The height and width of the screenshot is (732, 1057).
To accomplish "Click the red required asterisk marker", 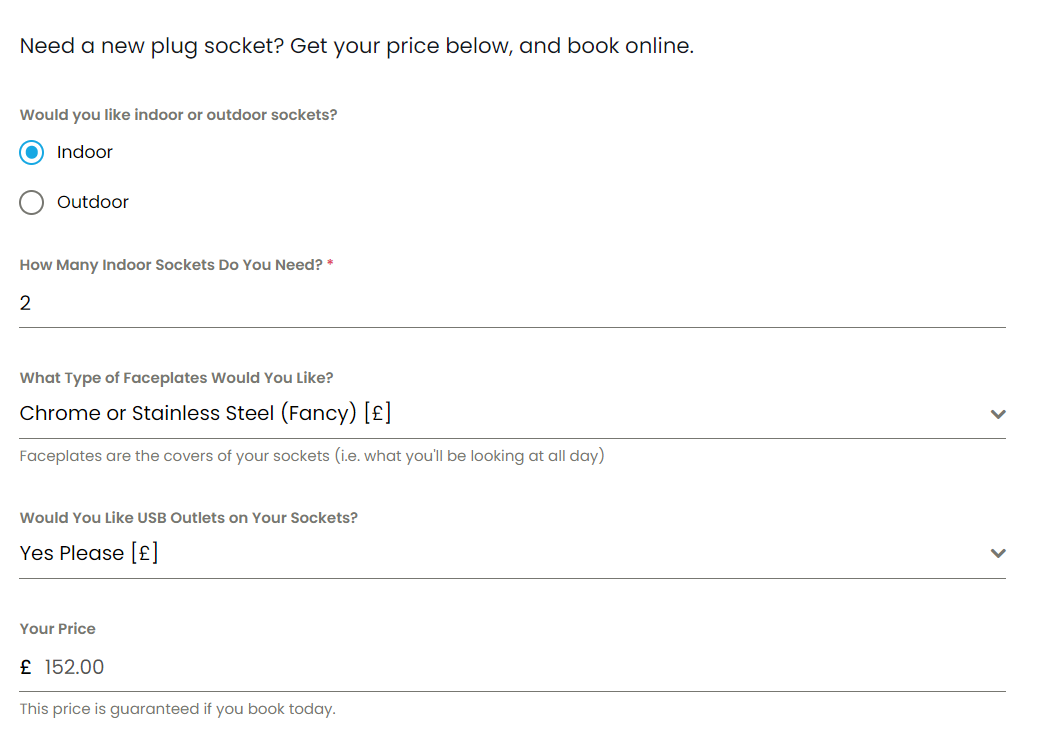I will [330, 264].
